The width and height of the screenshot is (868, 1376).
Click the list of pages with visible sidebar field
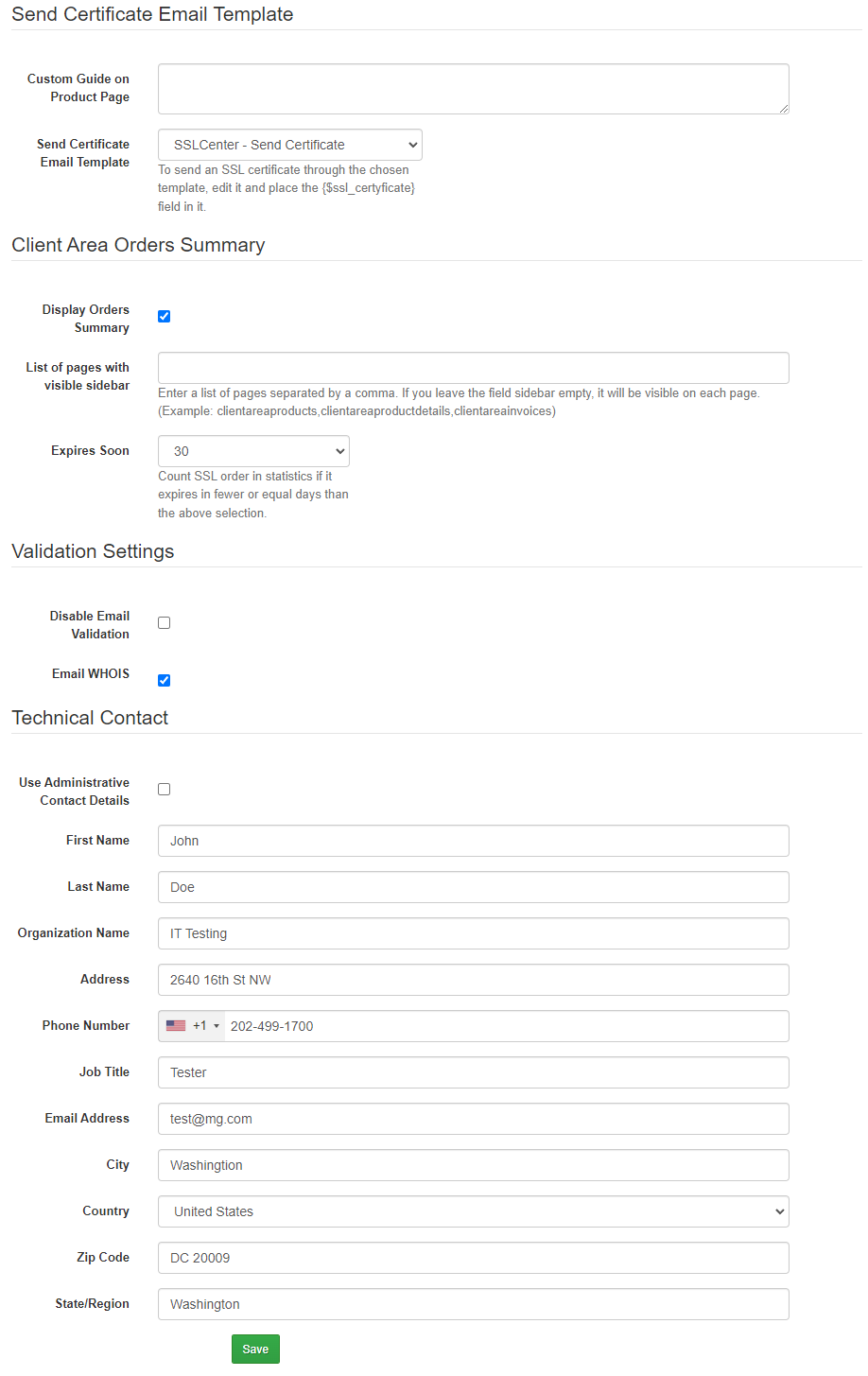coord(473,367)
